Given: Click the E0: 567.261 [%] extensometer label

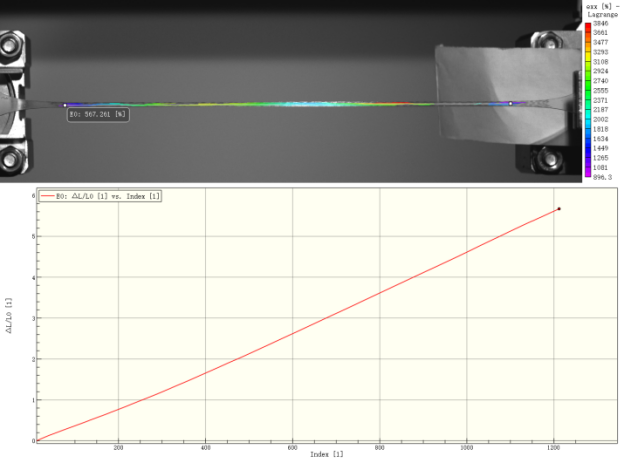Looking at the screenshot, I should point(98,115).
